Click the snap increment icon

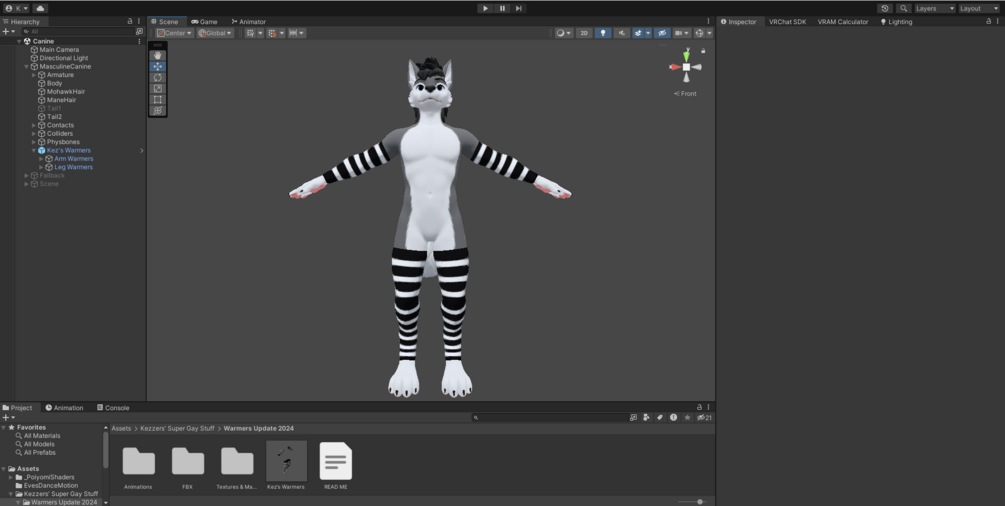click(x=296, y=33)
